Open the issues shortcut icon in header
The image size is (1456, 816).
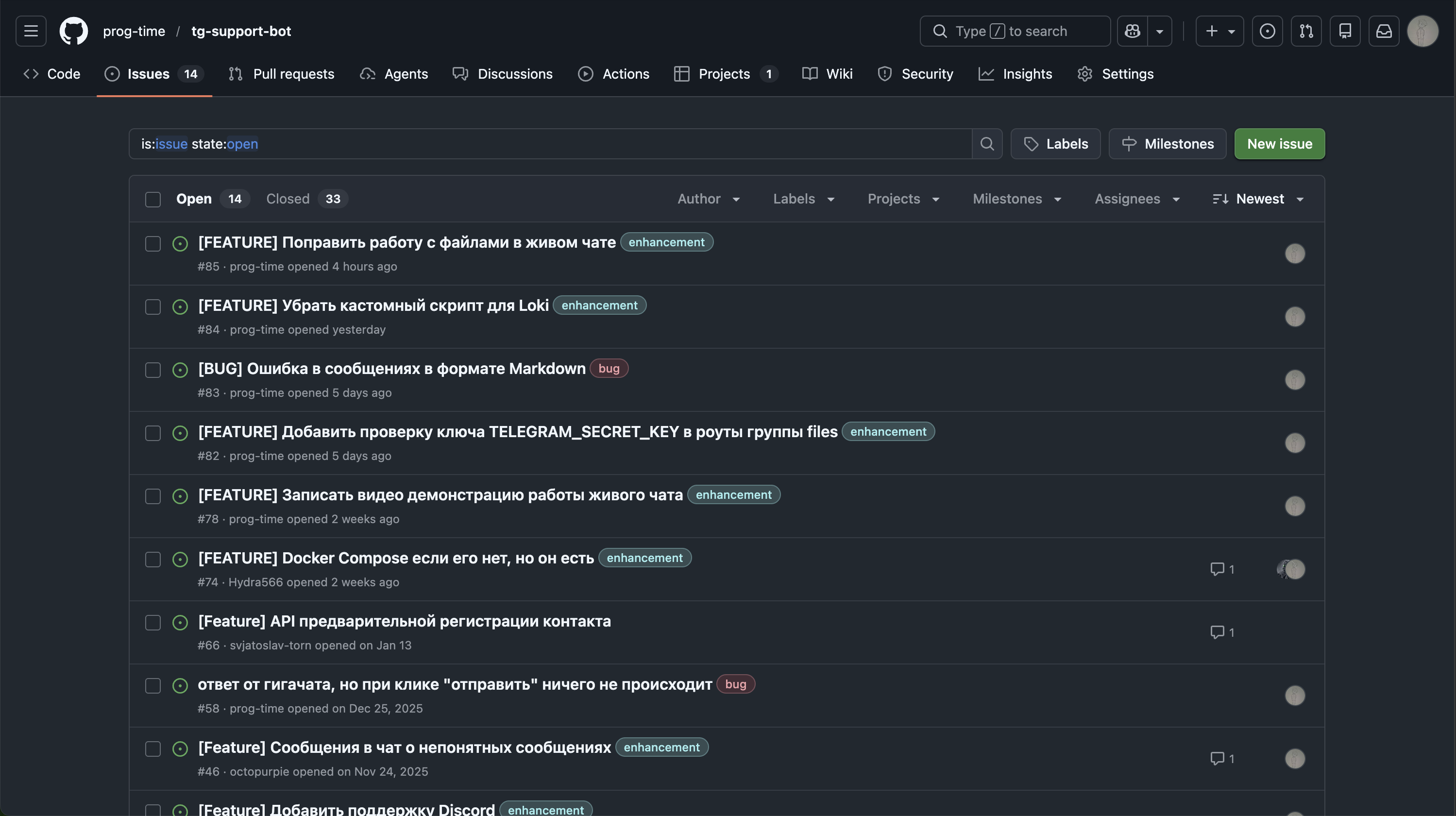pyautogui.click(x=1267, y=31)
